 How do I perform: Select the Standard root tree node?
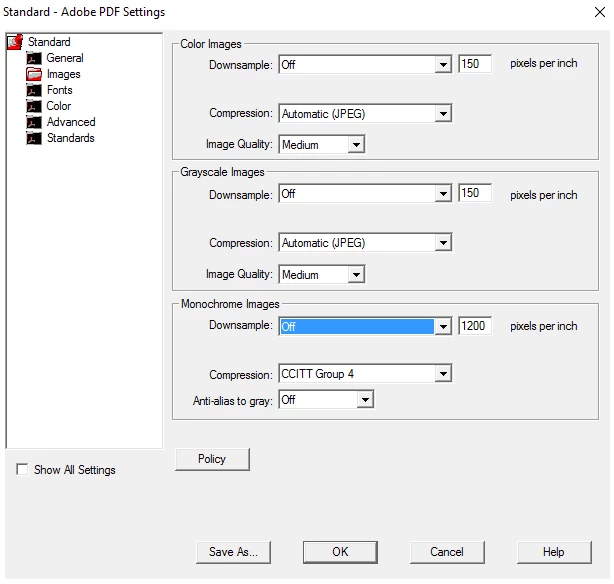click(49, 42)
